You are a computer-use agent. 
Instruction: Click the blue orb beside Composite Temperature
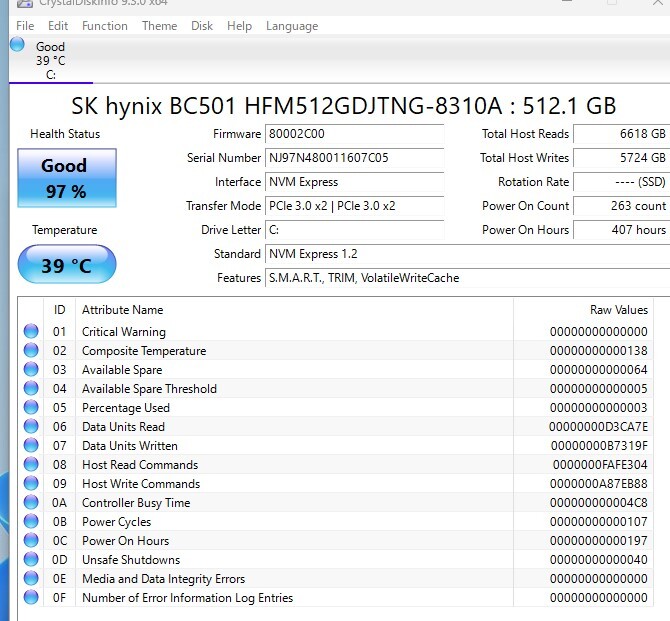pyautogui.click(x=31, y=351)
